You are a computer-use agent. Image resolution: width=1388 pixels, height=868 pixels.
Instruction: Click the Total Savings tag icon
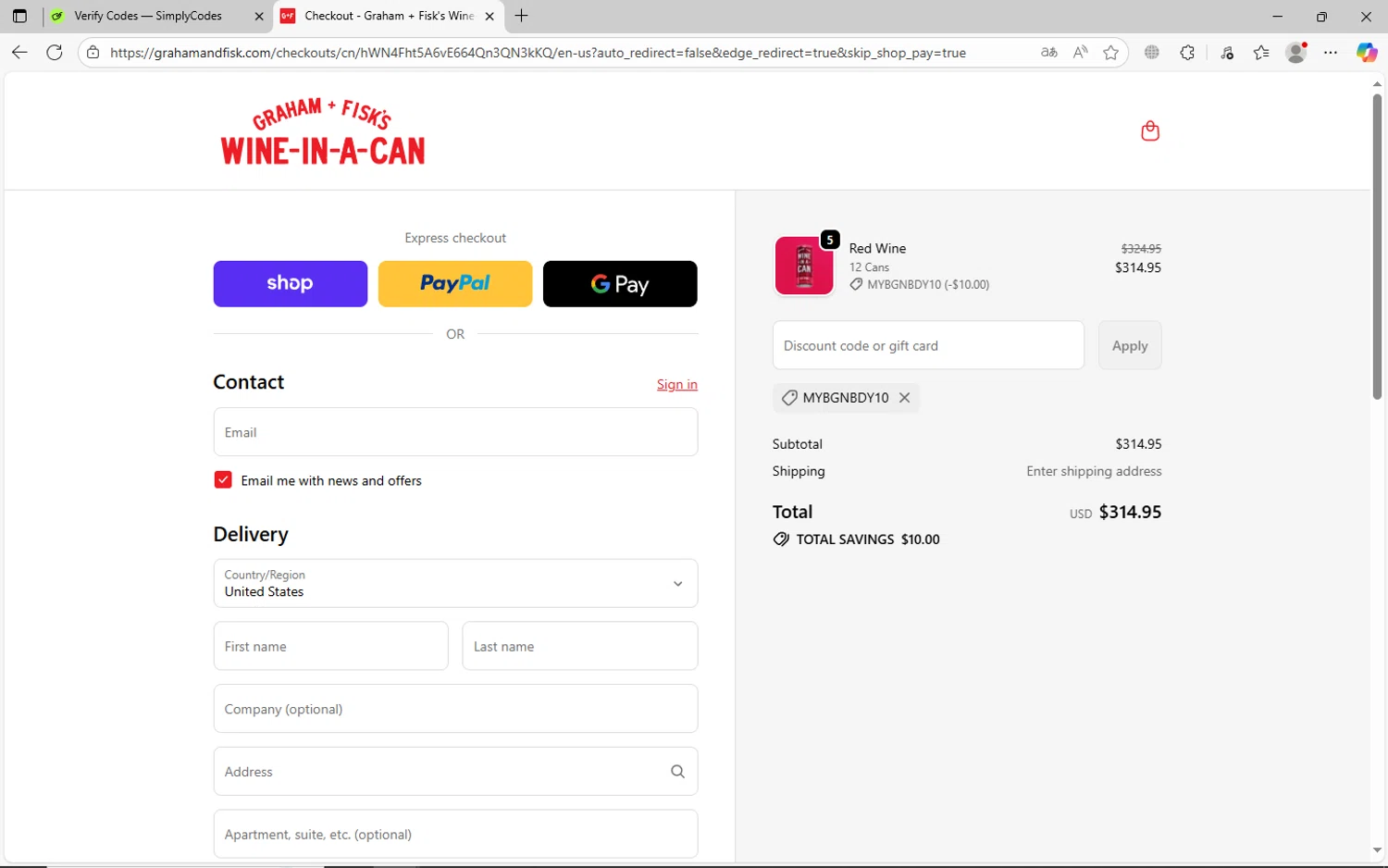click(781, 539)
